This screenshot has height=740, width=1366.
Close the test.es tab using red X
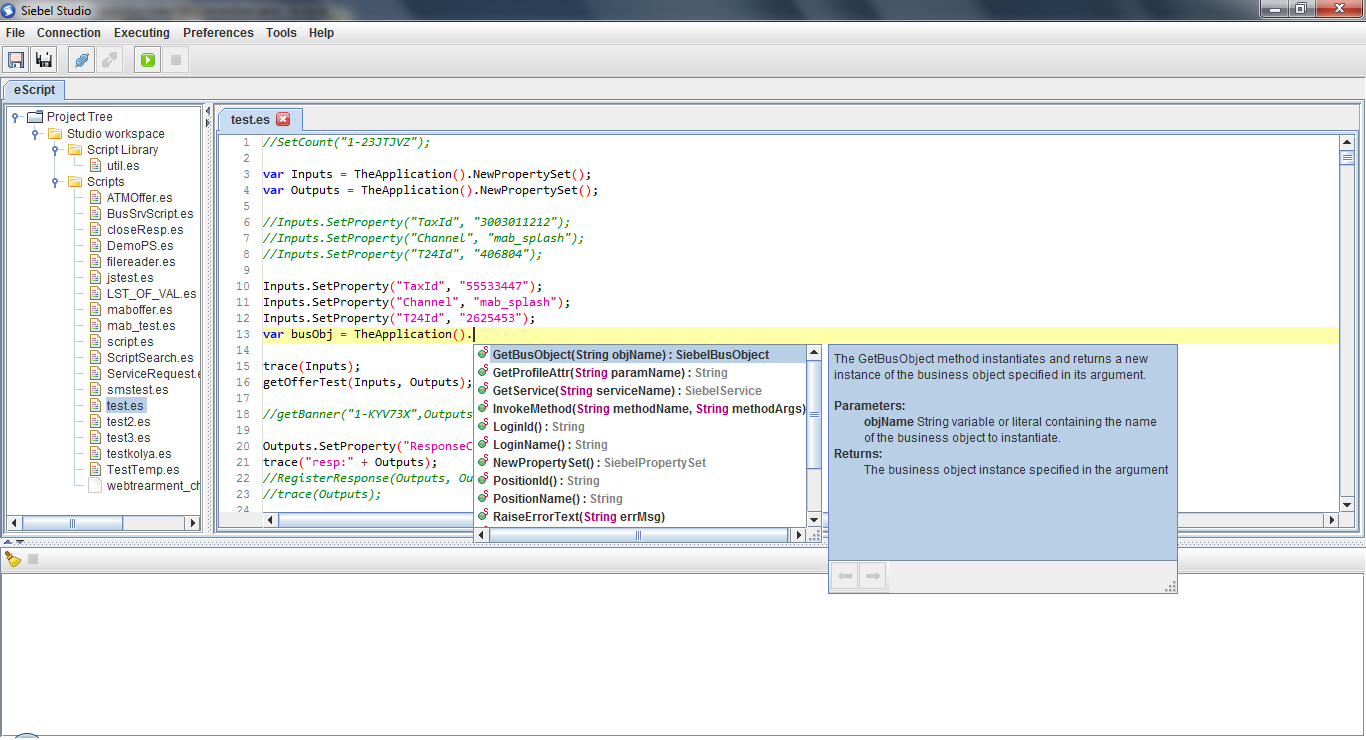pos(283,119)
